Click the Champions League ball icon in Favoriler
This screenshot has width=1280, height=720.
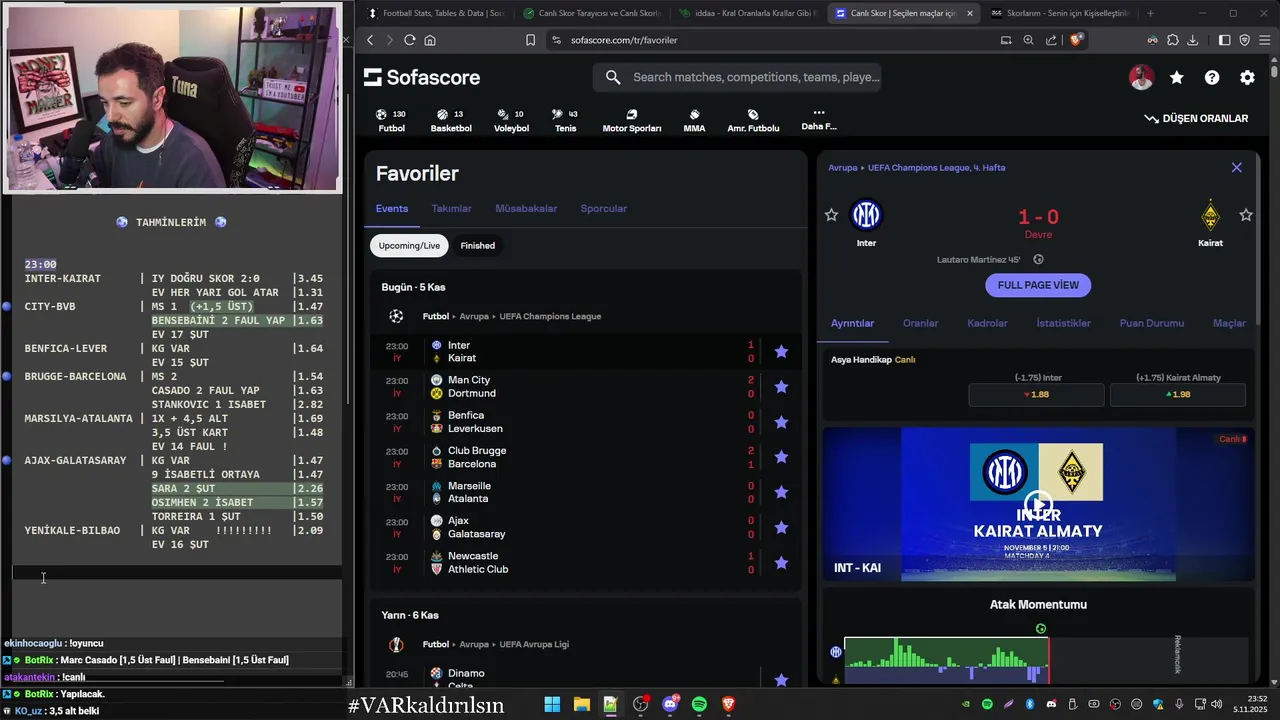pyautogui.click(x=396, y=316)
